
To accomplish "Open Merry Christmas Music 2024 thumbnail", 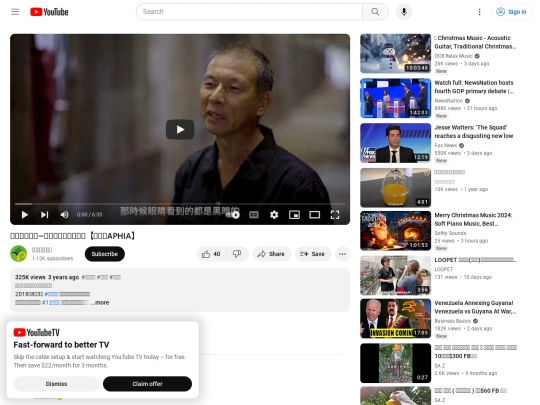I will pos(395,231).
